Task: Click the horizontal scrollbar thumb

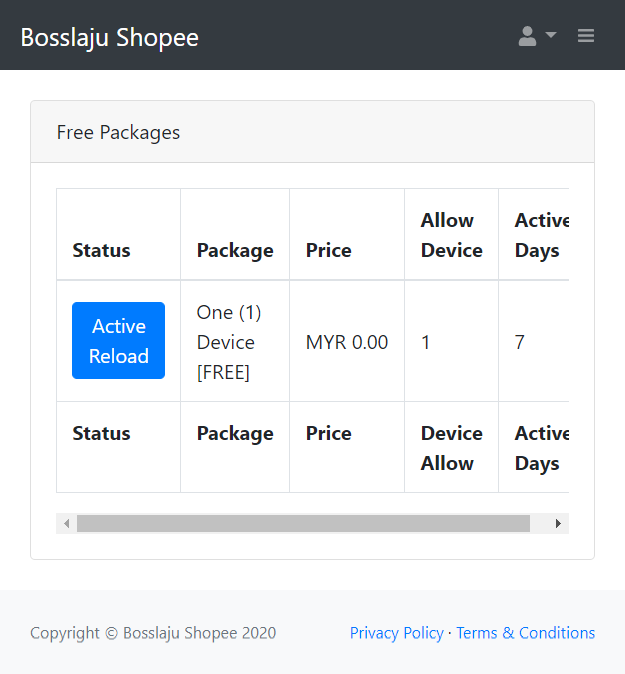Action: [x=303, y=524]
